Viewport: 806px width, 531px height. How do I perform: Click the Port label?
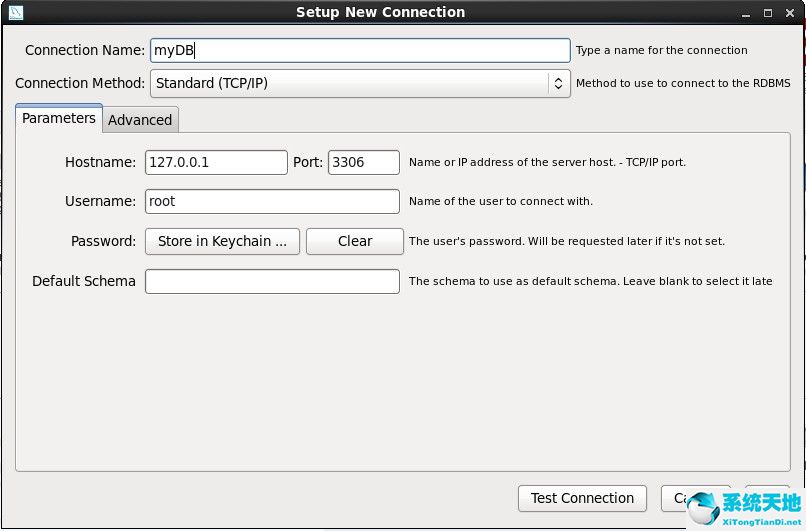[308, 162]
